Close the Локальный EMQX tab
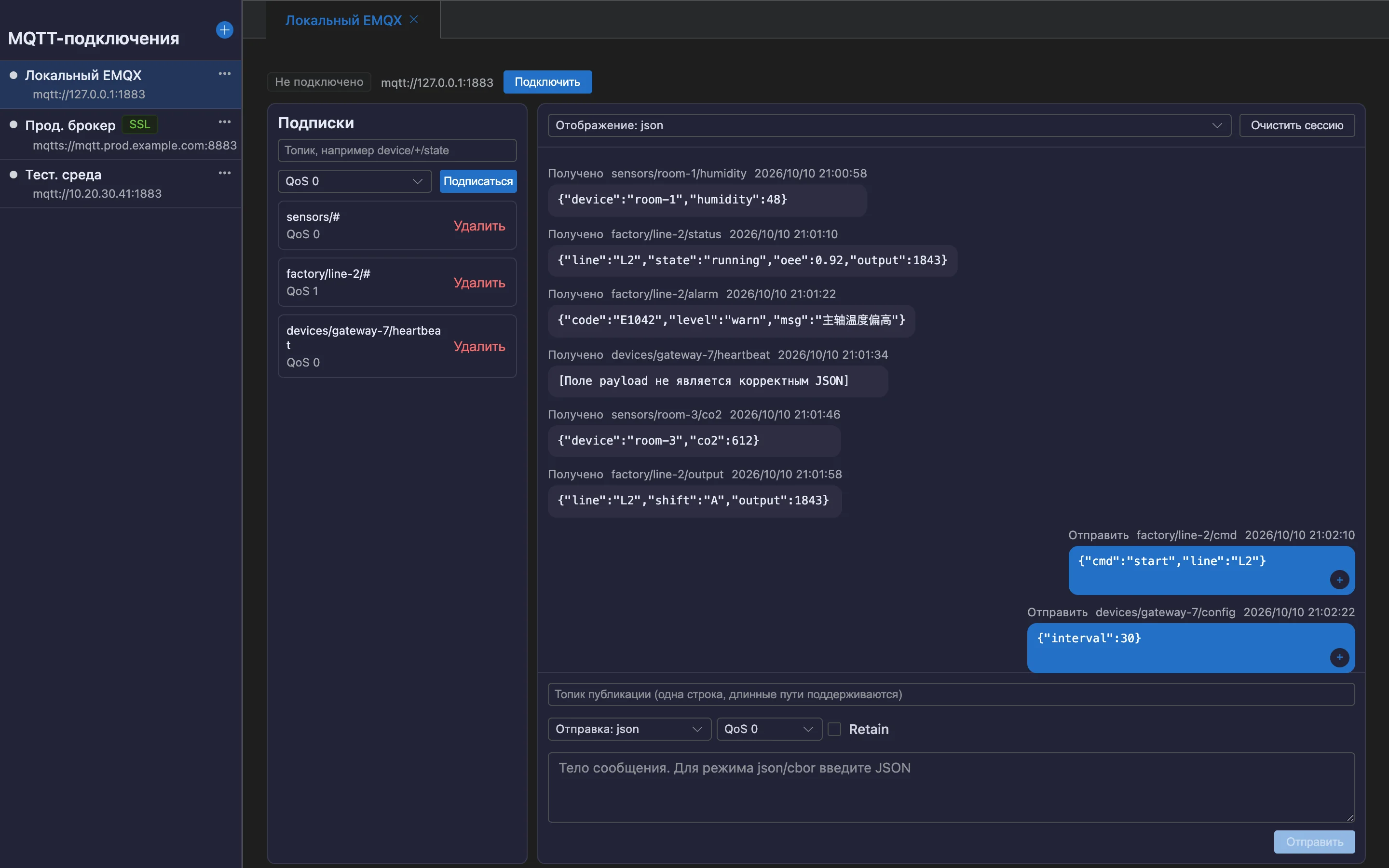Screen dimensions: 1389x868 (x=414, y=19)
